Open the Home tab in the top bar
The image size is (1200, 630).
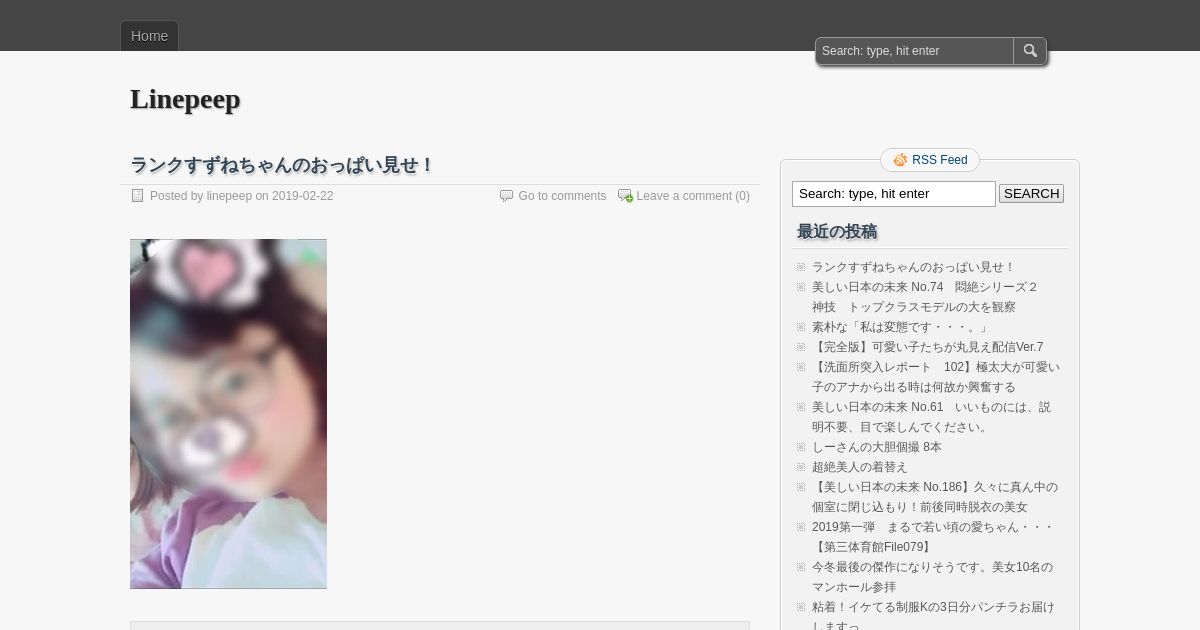coord(149,36)
